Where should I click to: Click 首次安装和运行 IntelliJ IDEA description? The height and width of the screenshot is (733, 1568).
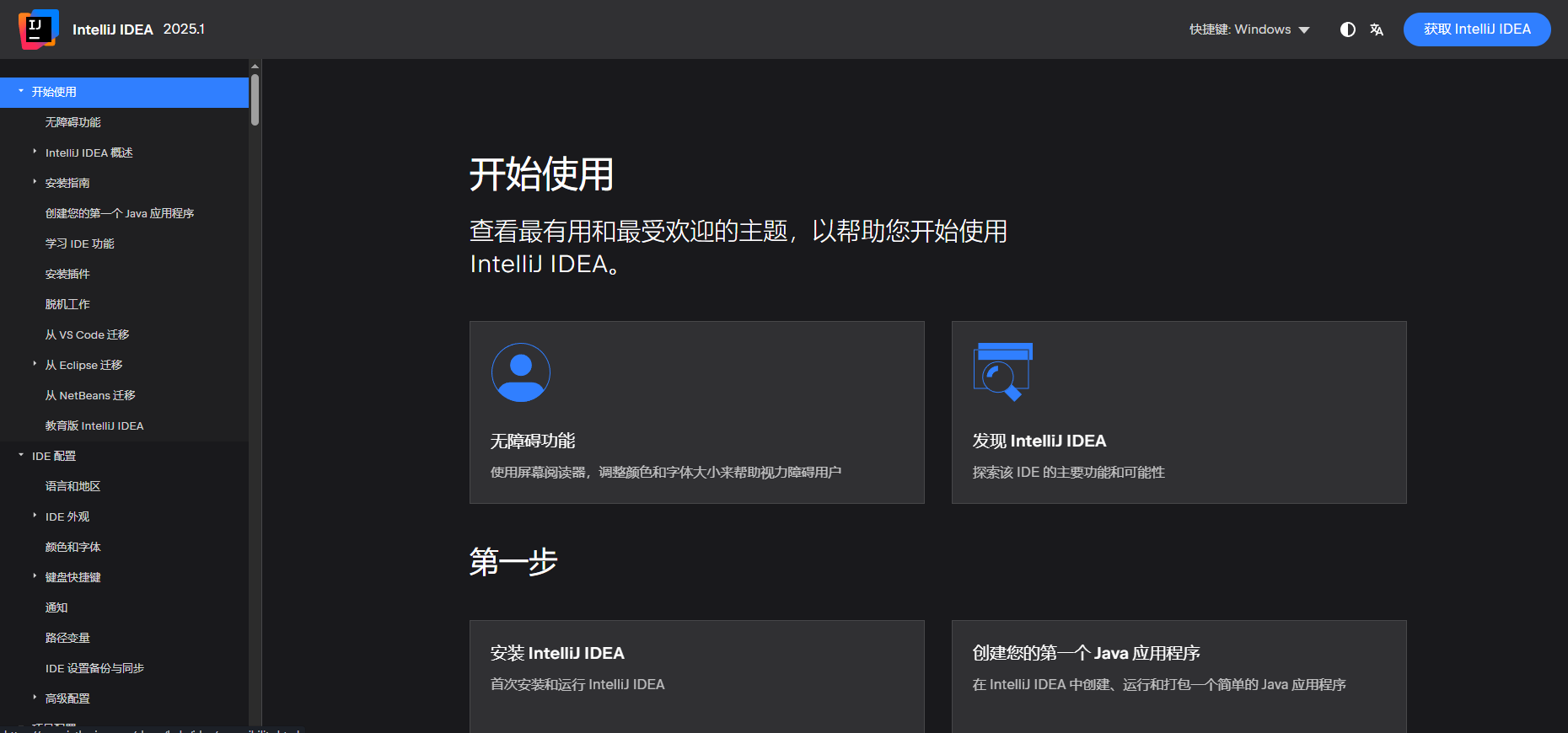point(577,685)
